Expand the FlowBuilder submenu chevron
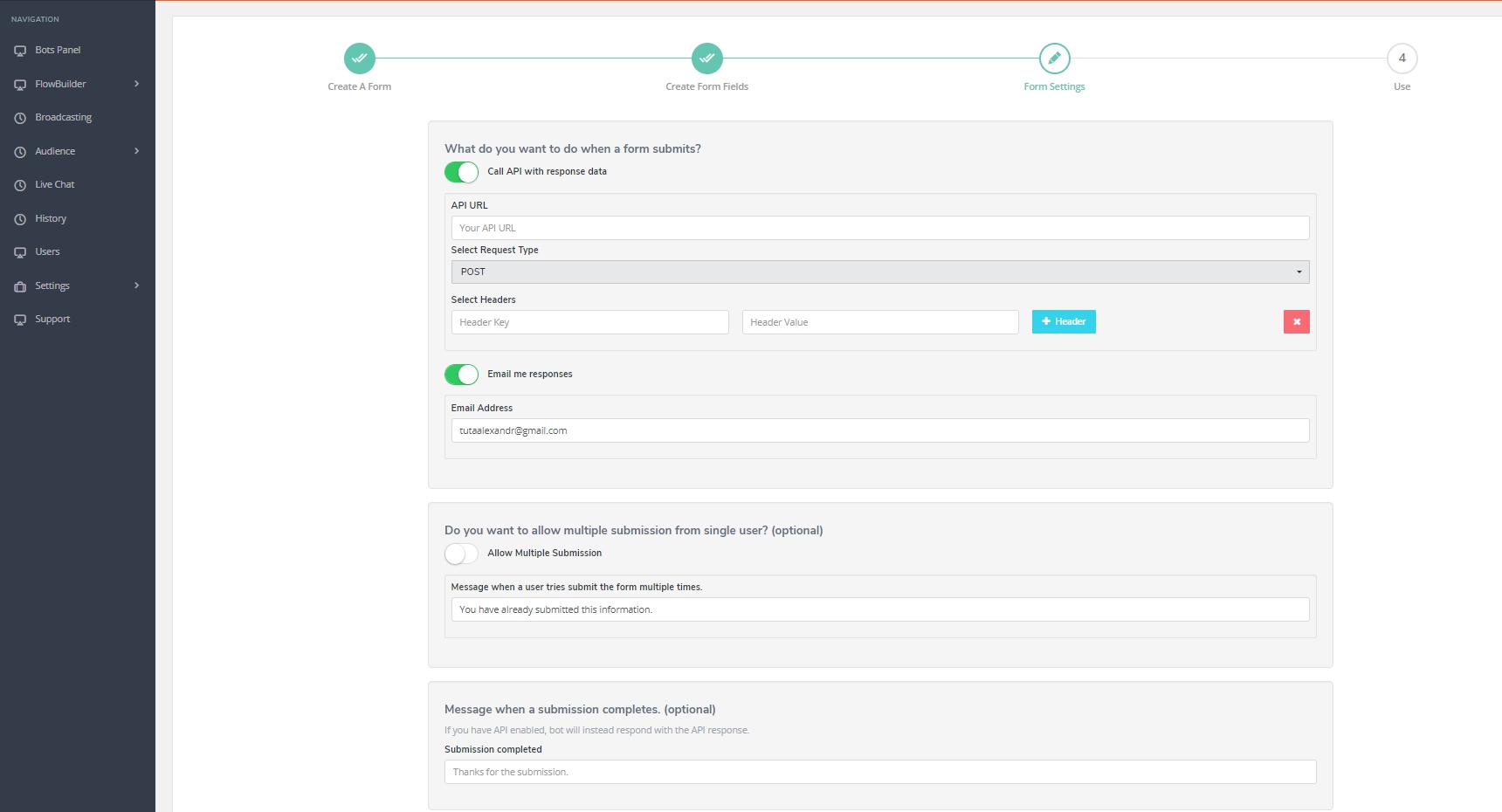This screenshot has width=1502, height=812. (136, 84)
